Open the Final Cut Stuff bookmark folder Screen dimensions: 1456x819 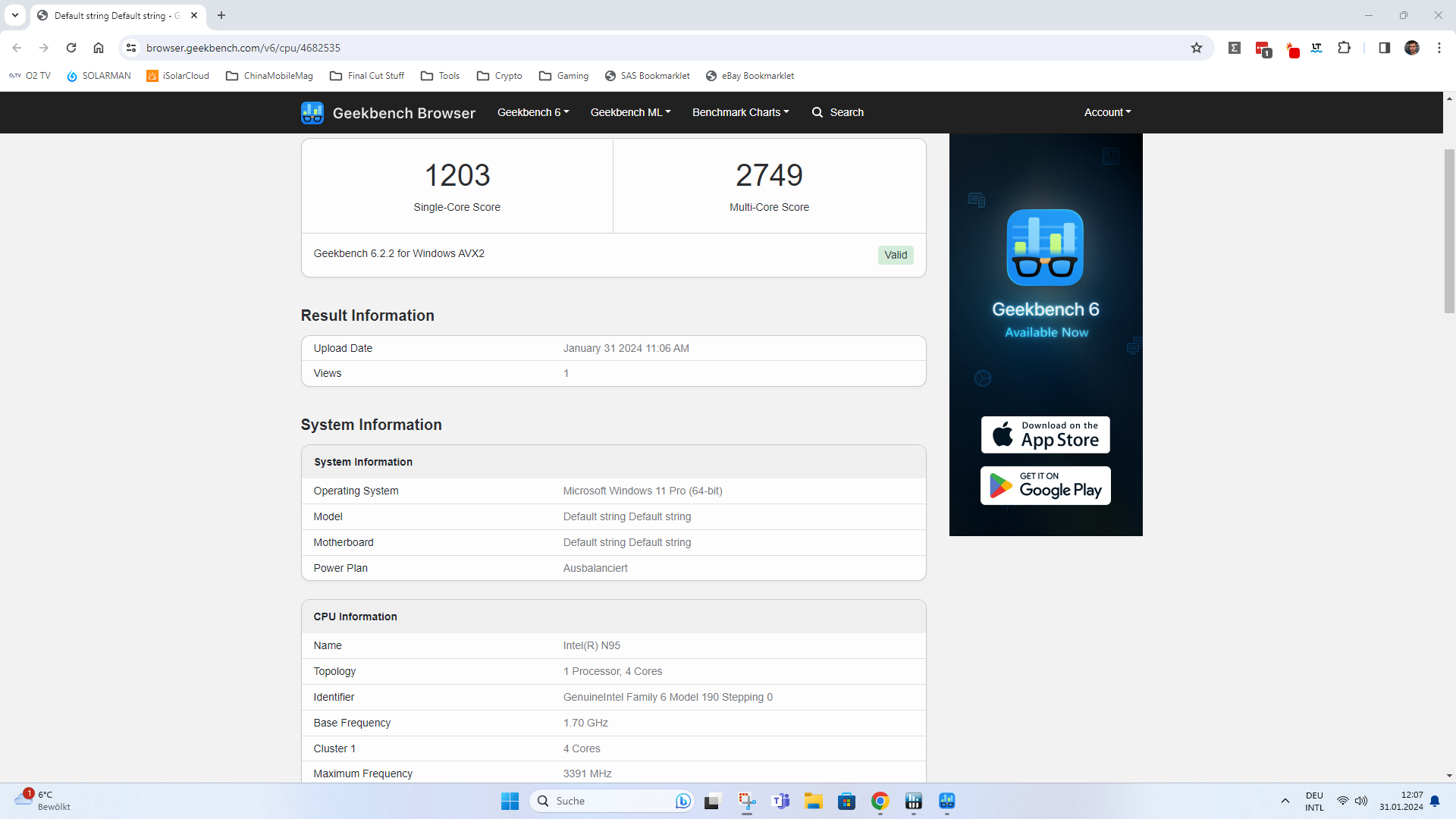click(x=367, y=76)
